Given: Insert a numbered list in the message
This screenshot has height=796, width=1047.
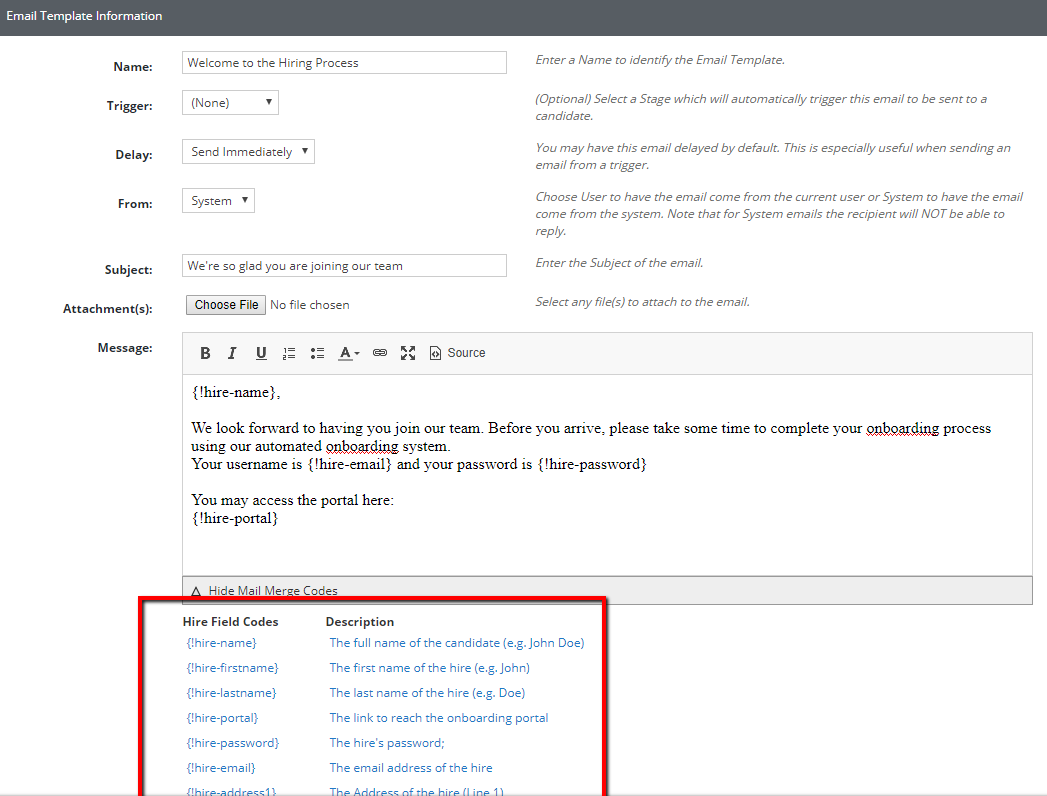Looking at the screenshot, I should 288,352.
